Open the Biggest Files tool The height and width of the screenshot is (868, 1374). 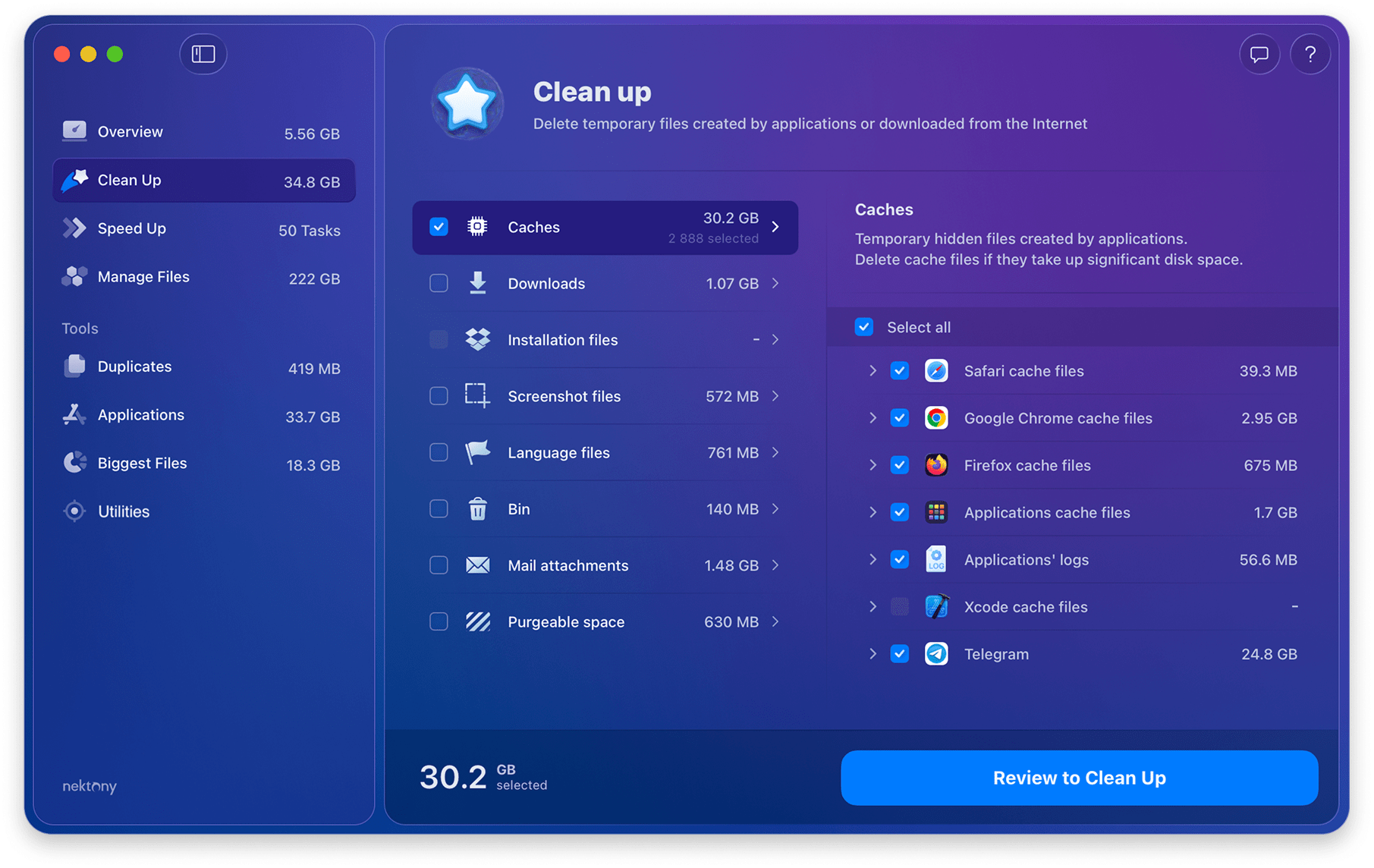pos(142,463)
